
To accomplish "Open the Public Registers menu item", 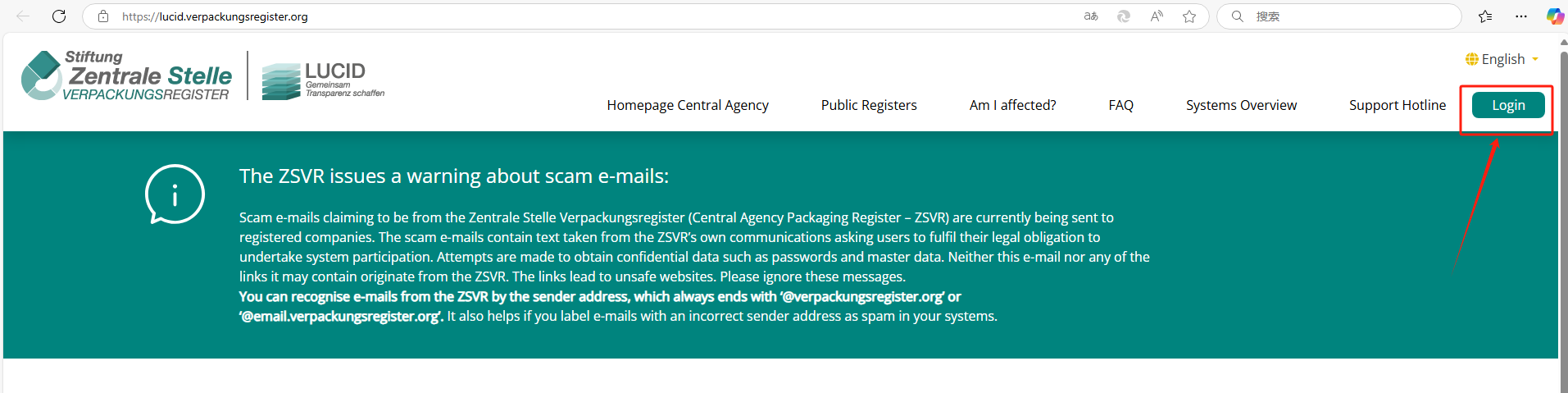I will (869, 105).
